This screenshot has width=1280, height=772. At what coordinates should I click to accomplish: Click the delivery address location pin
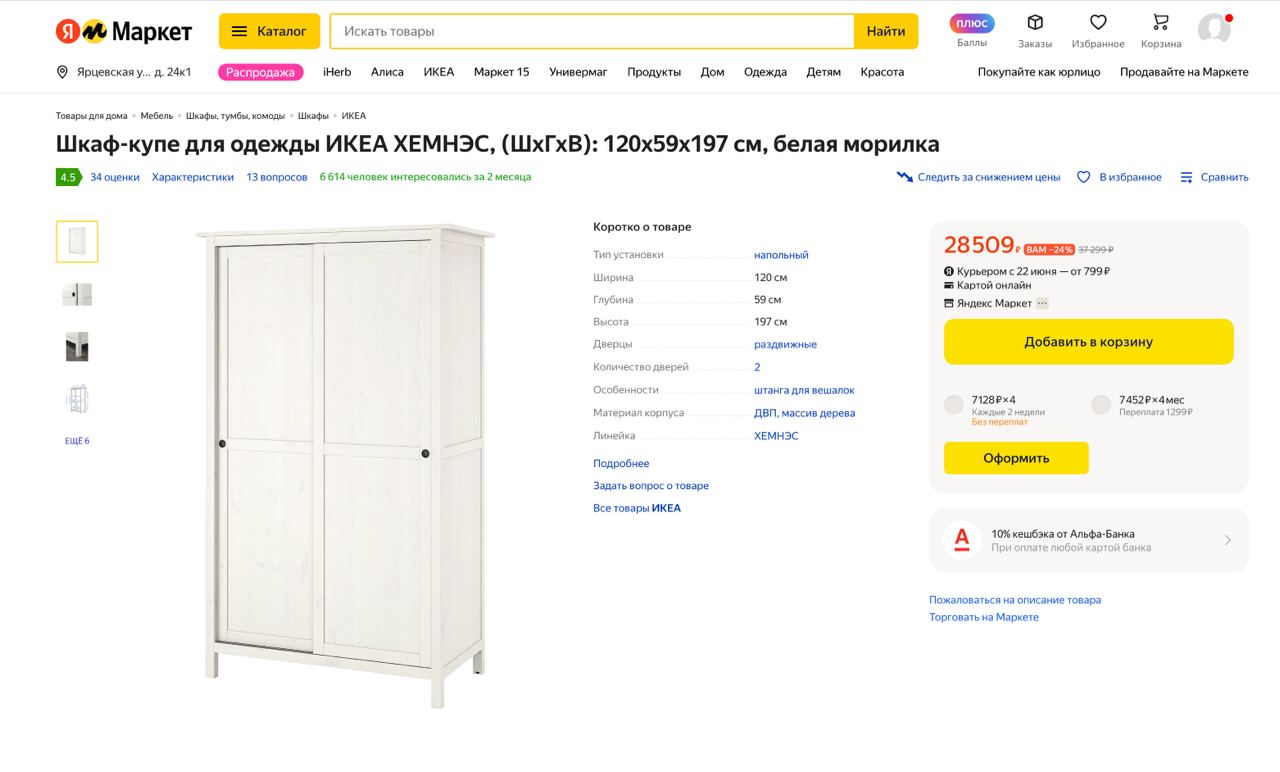(x=62, y=72)
